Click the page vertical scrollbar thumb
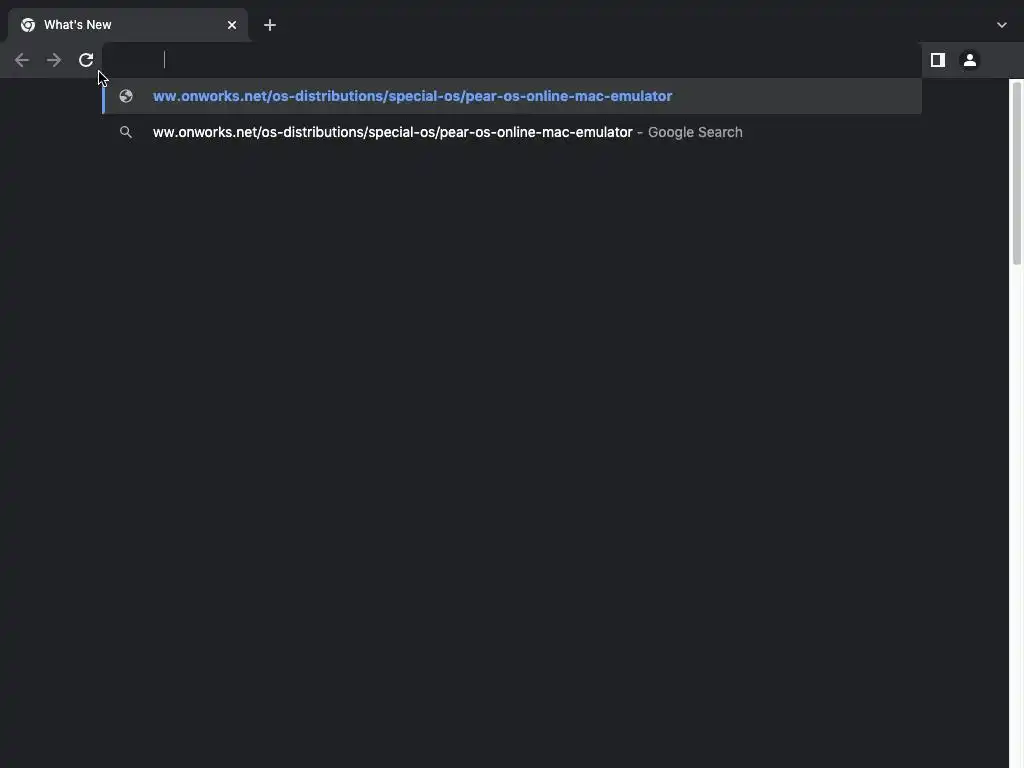This screenshot has width=1024, height=768. [1017, 173]
